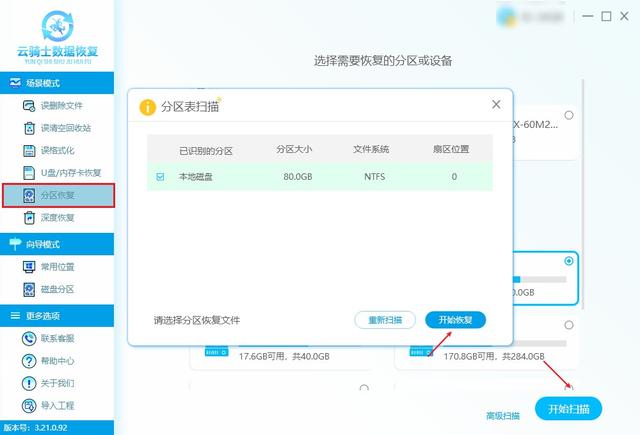Click the blurred user avatar in title bar
The width and height of the screenshot is (640, 435).
coord(507,17)
